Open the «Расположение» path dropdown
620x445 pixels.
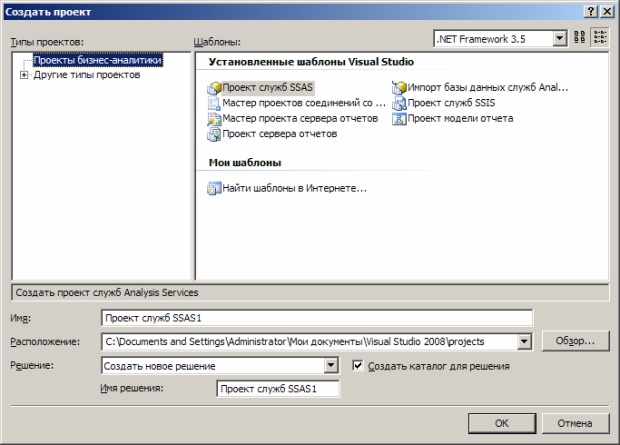pyautogui.click(x=523, y=341)
